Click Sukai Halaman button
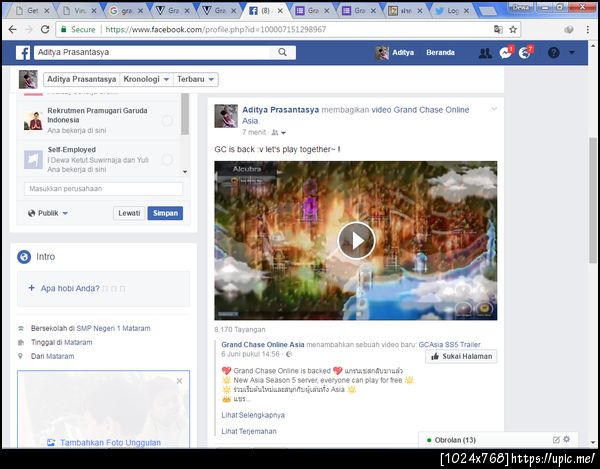This screenshot has height=469, width=600. click(461, 356)
